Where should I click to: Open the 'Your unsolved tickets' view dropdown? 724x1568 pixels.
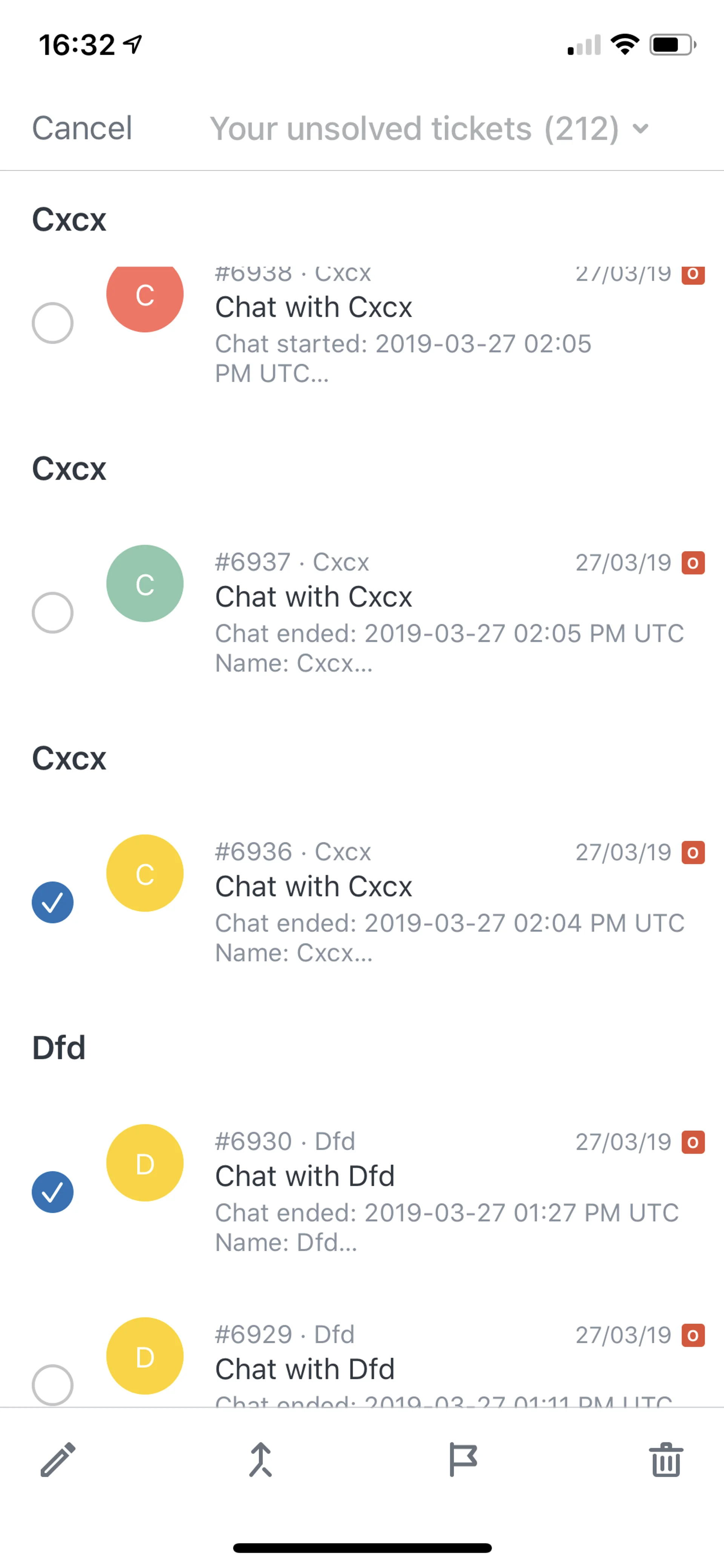414,128
